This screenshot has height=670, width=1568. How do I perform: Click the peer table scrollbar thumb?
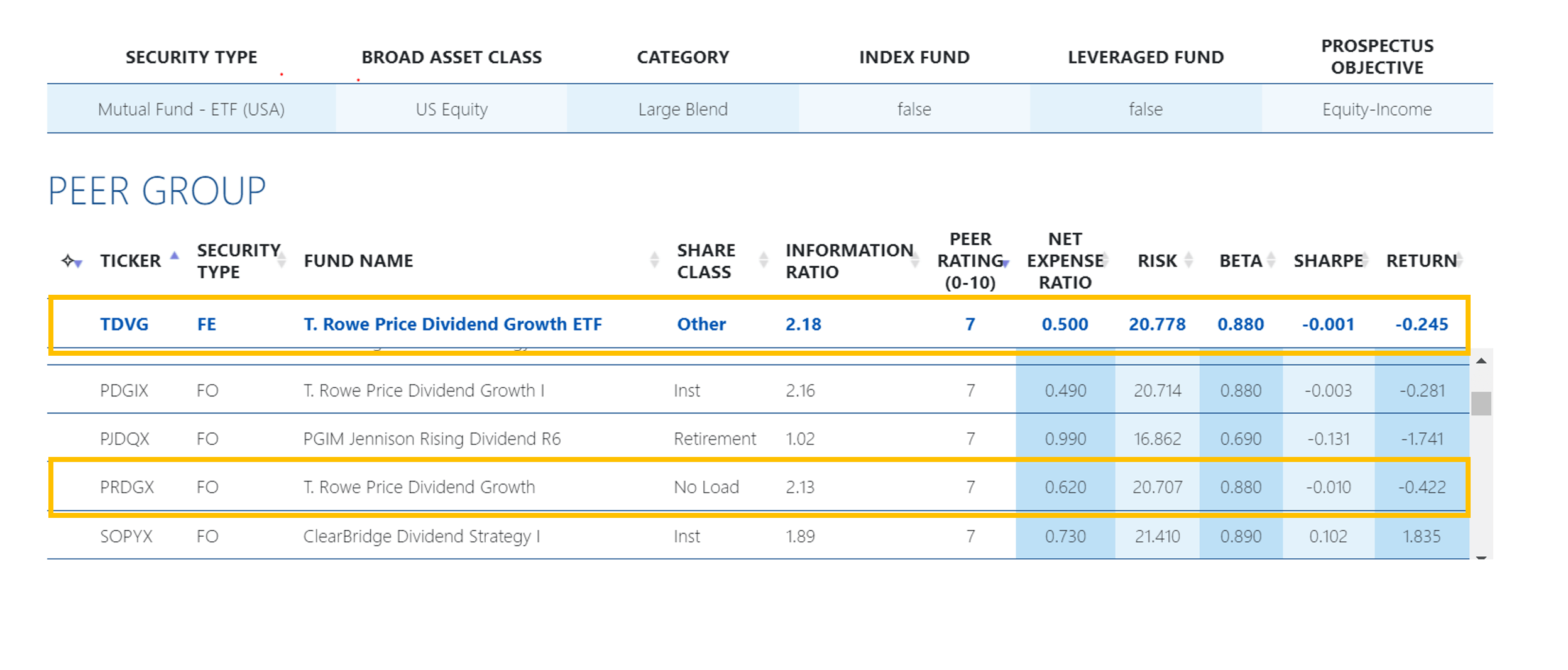(x=1481, y=404)
